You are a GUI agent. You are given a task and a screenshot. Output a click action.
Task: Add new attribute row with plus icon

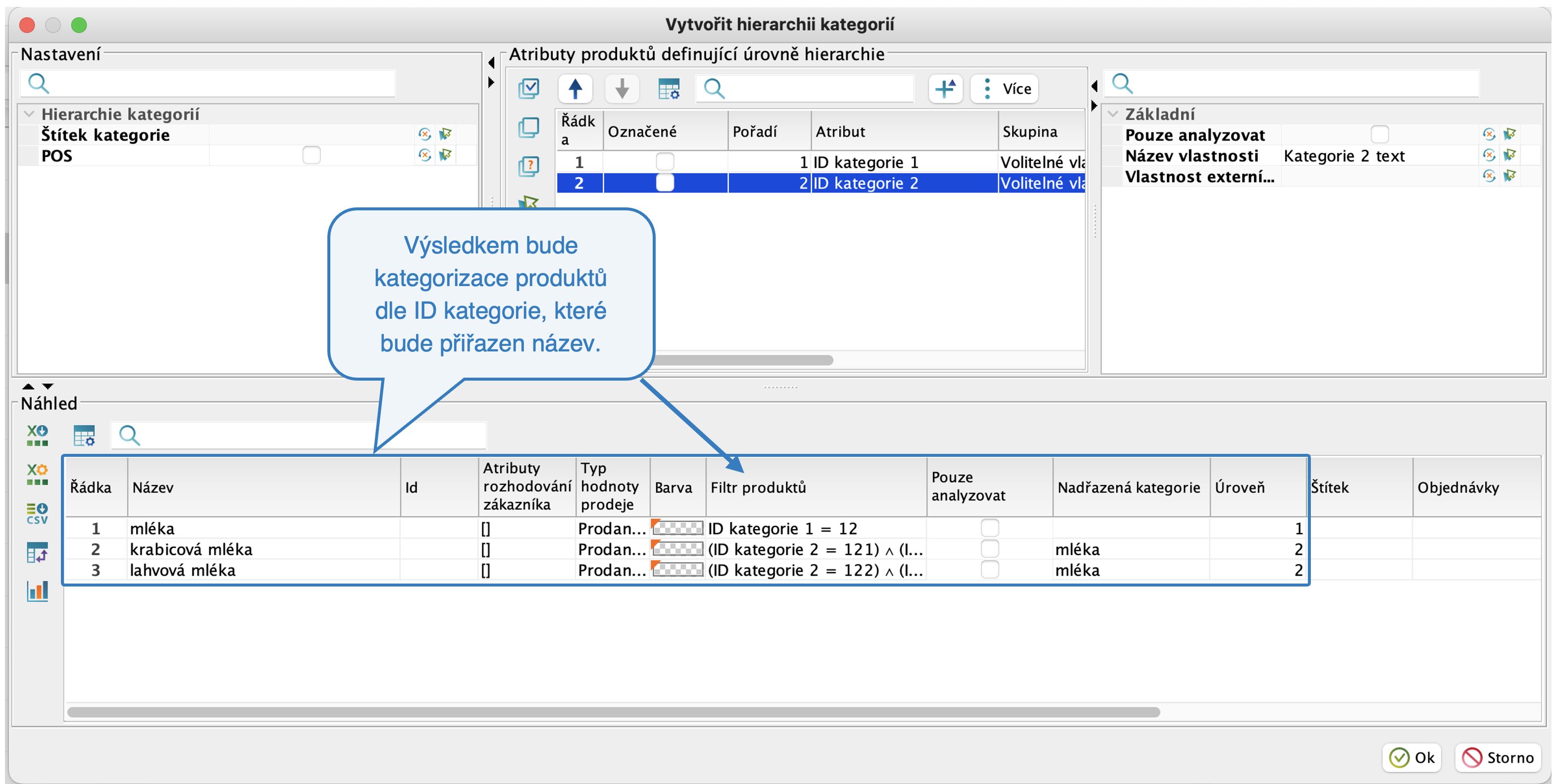945,89
